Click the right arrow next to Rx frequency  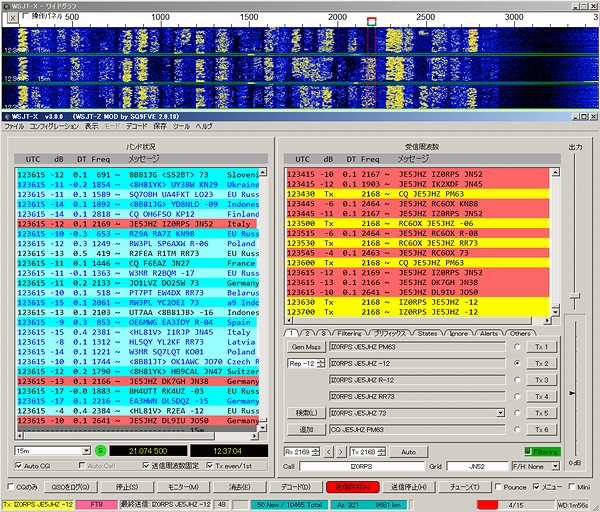pyautogui.click(x=341, y=452)
